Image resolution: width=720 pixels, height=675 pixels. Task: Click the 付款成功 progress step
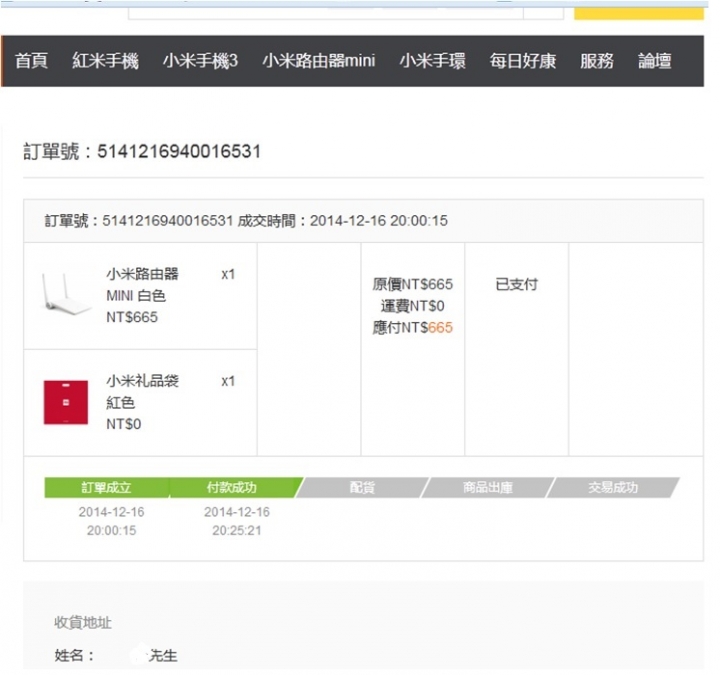point(233,488)
